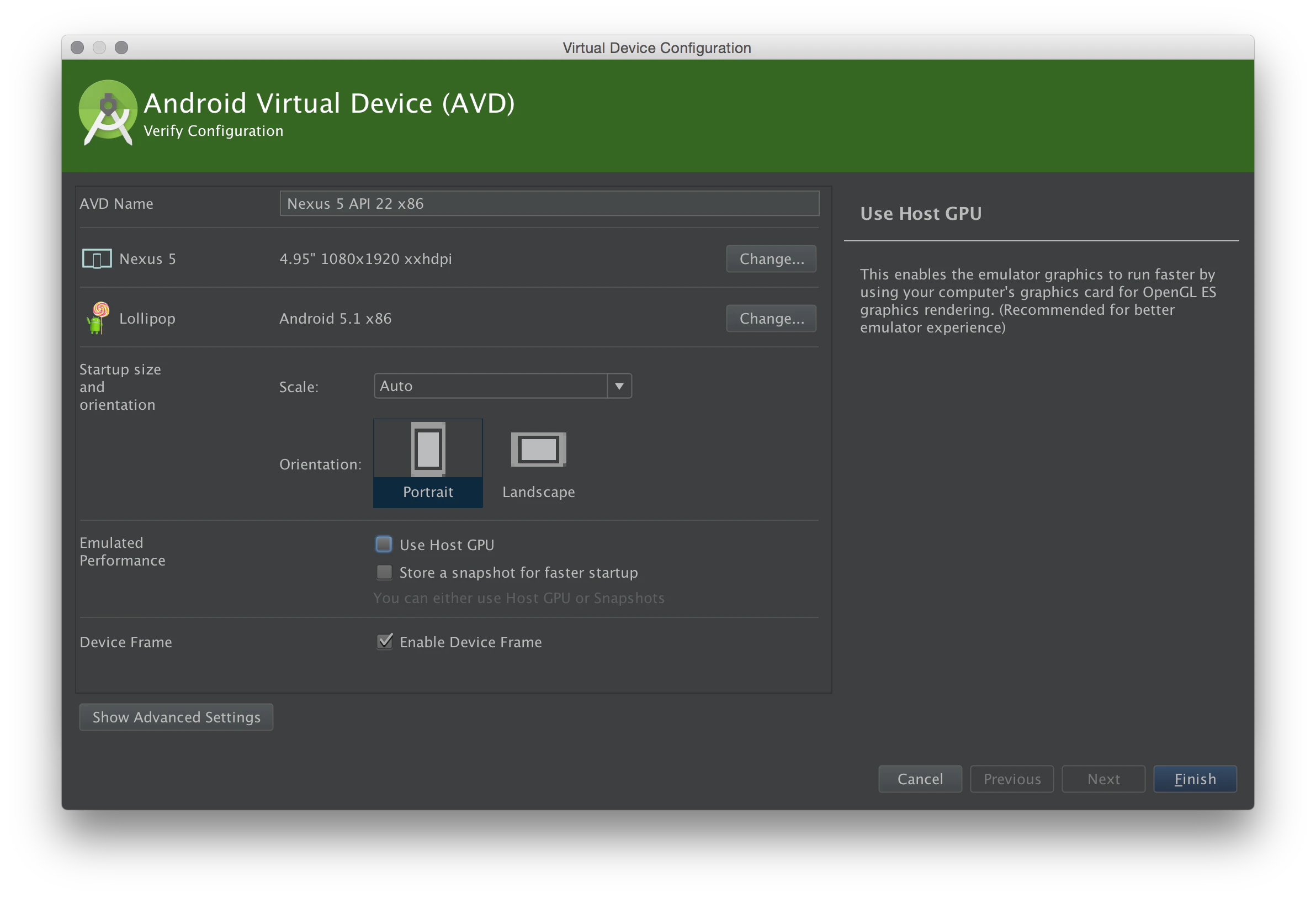Select the Landscape orientation option

point(539,463)
